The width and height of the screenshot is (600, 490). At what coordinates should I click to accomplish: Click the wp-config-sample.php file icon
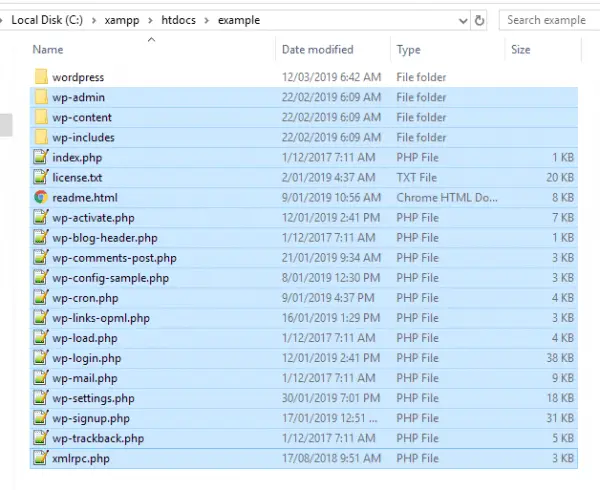pos(41,278)
